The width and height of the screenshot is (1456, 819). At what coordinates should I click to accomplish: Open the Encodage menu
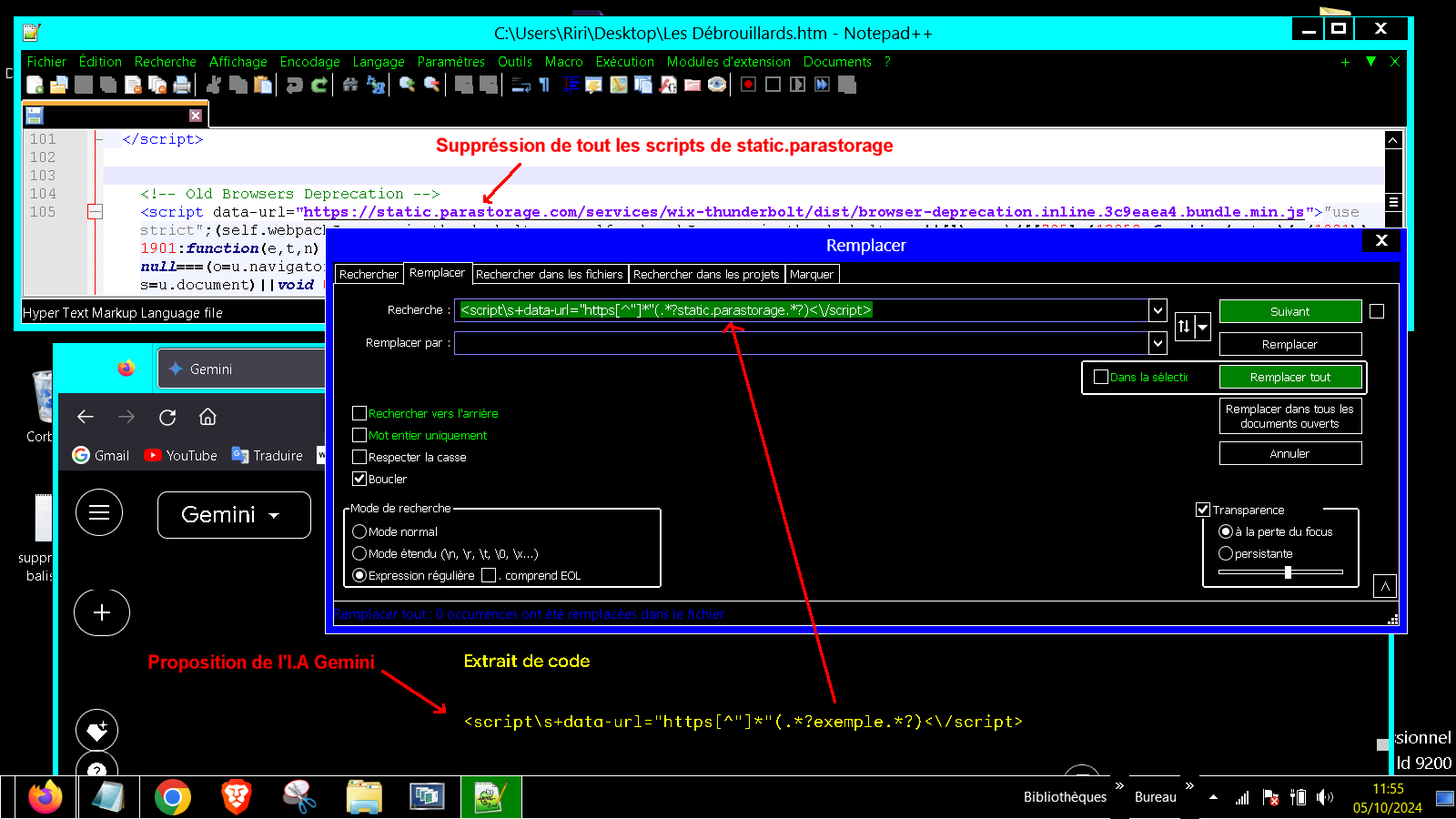[310, 62]
